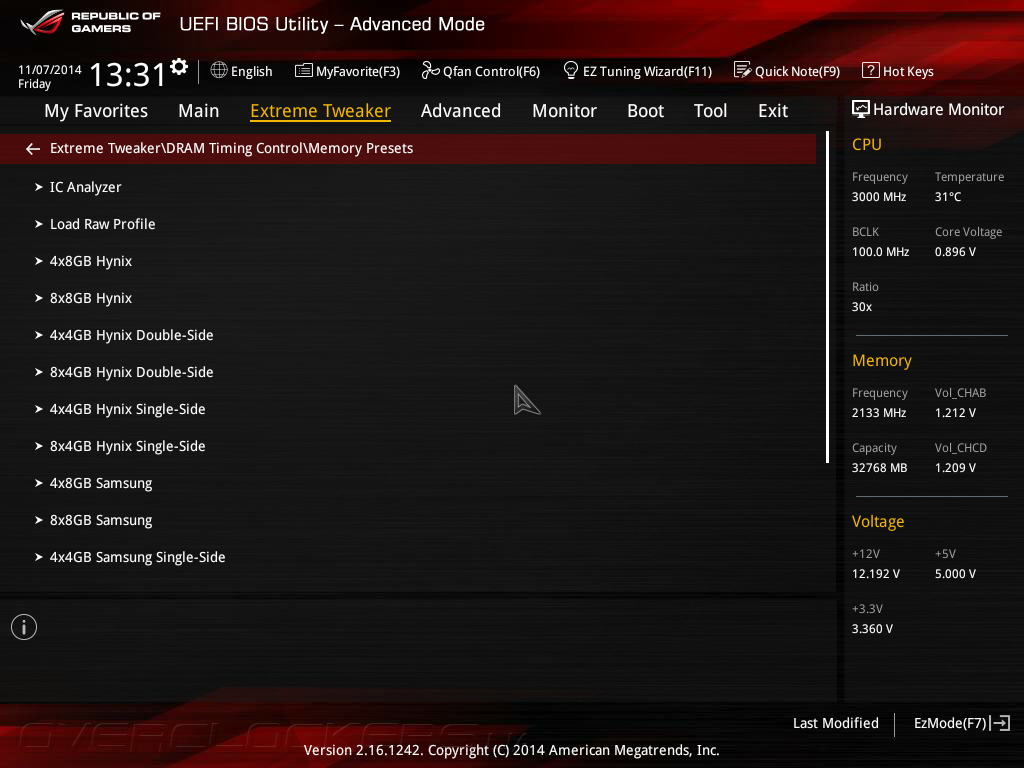Click CPU temperature value 31°C

tap(948, 197)
